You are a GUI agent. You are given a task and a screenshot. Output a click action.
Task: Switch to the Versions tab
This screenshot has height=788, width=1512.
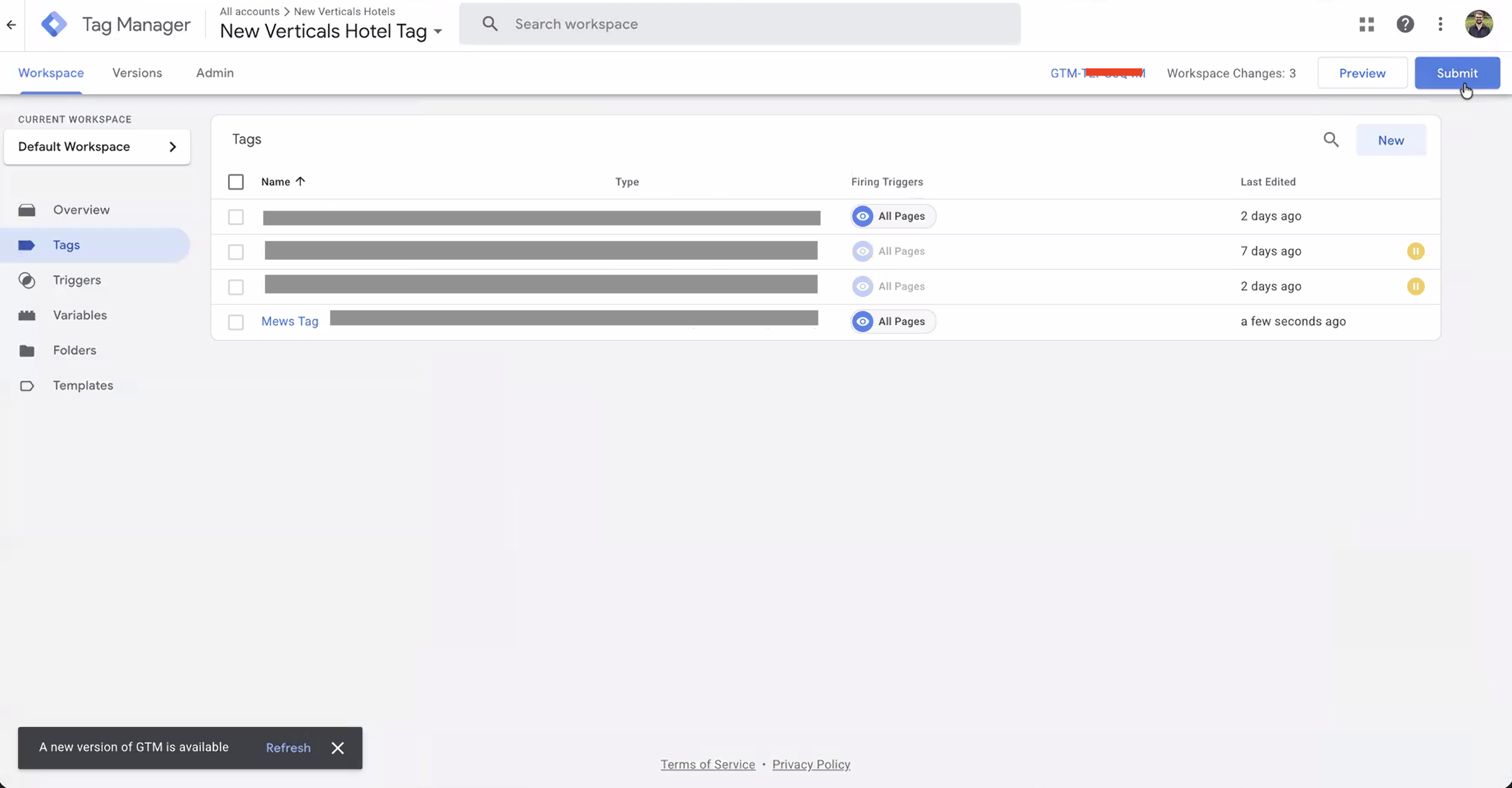point(137,73)
